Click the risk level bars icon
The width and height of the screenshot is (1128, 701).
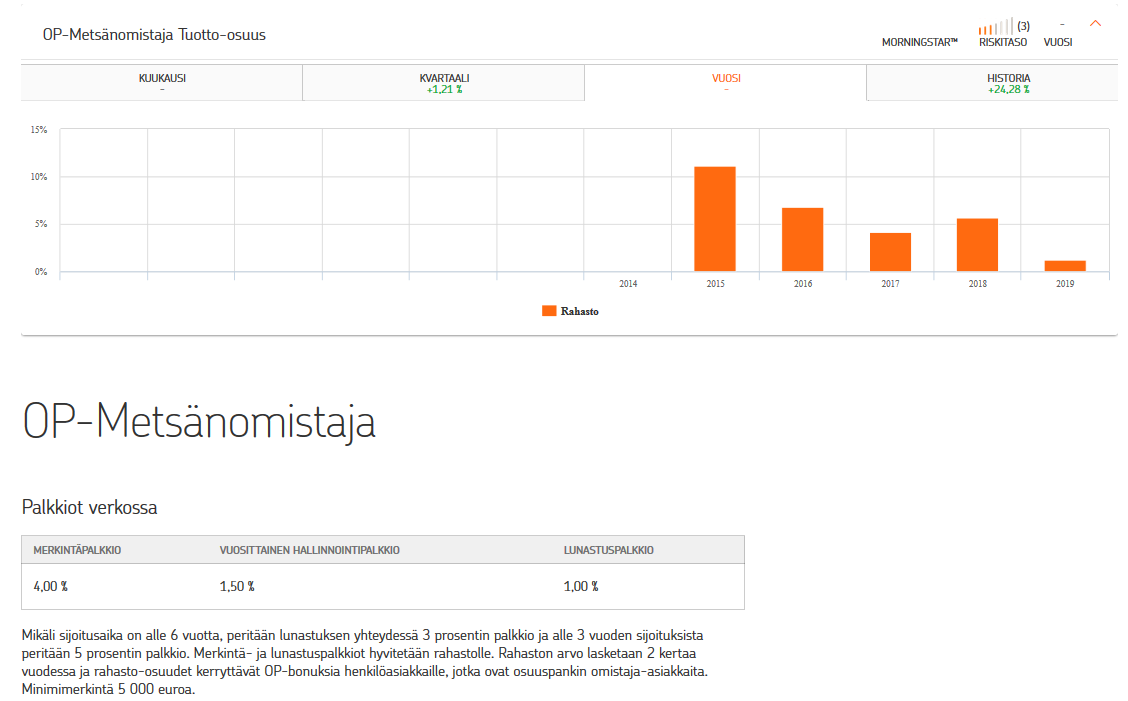click(x=996, y=27)
